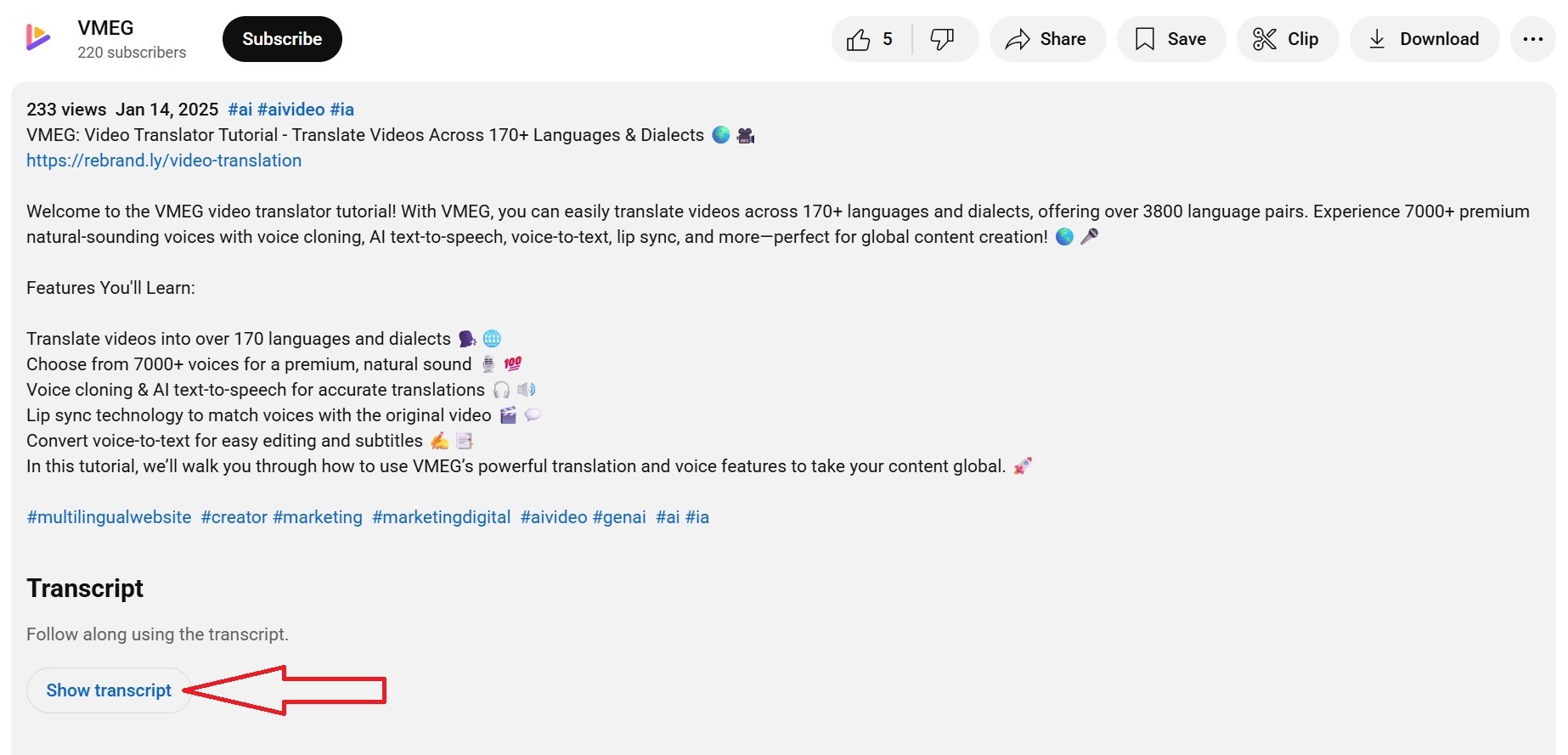Screen dimensions: 1568x755
Task: Open the VMEG channel avatar
Action: (38, 38)
